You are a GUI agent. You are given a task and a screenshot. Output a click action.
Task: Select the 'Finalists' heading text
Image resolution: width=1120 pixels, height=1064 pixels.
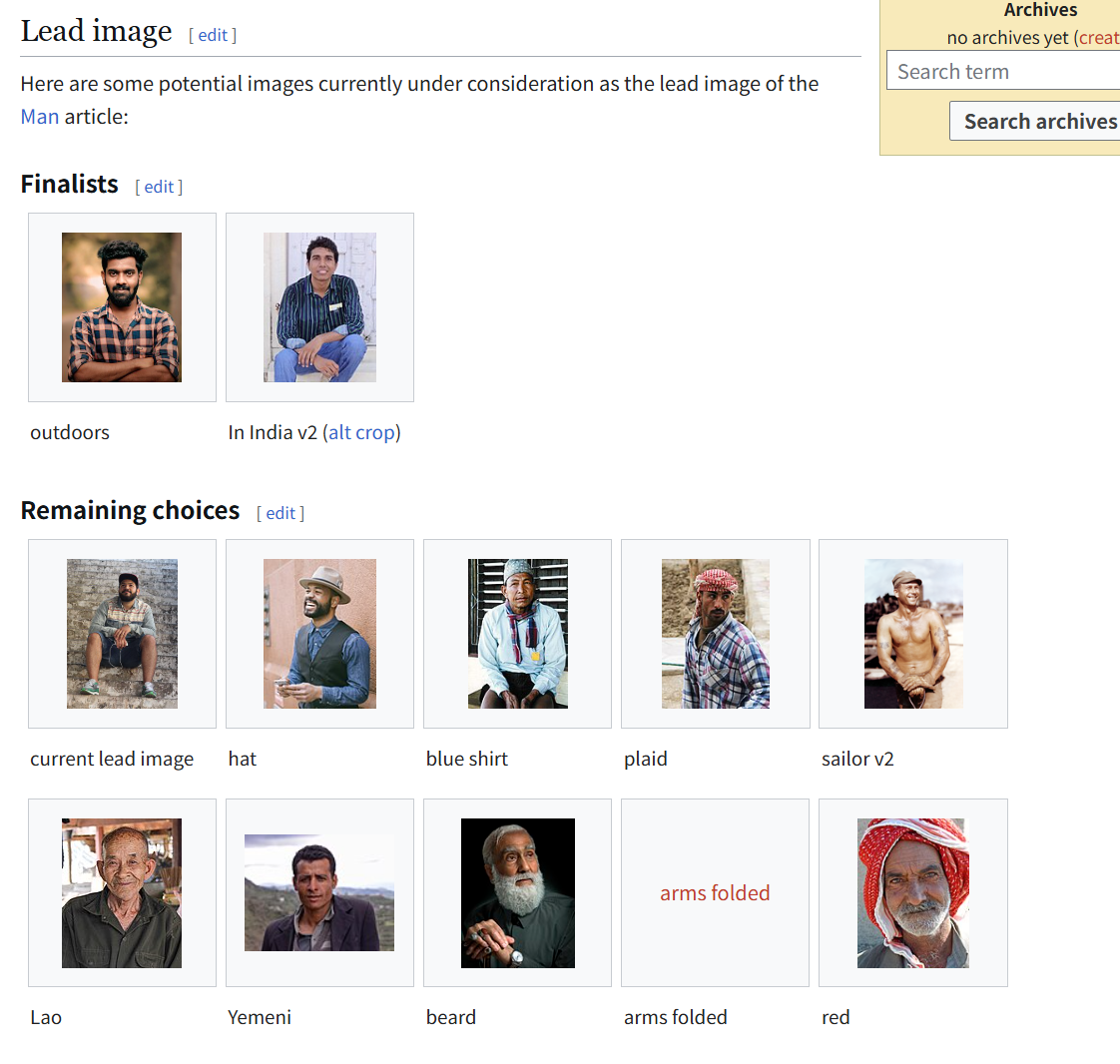[69, 185]
